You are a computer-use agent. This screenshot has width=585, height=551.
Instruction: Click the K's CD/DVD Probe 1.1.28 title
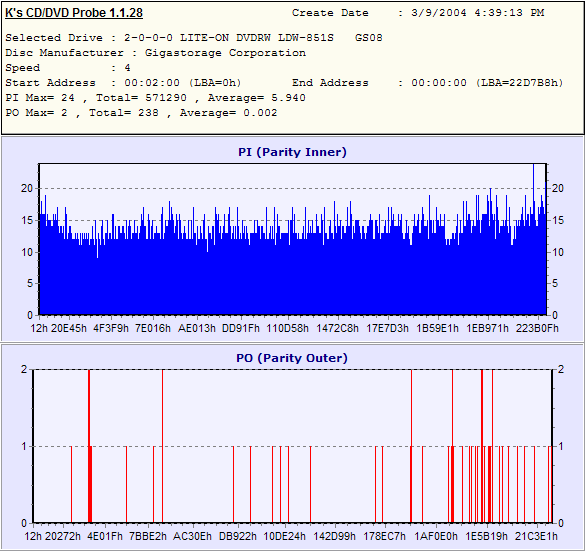coord(74,13)
